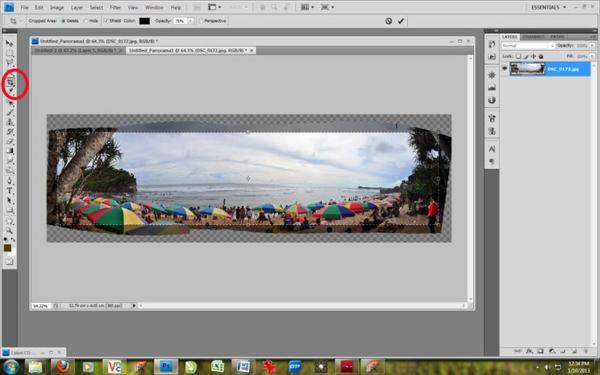
Task: Open the ESSENTIALS workspace dropdown
Action: point(548,7)
